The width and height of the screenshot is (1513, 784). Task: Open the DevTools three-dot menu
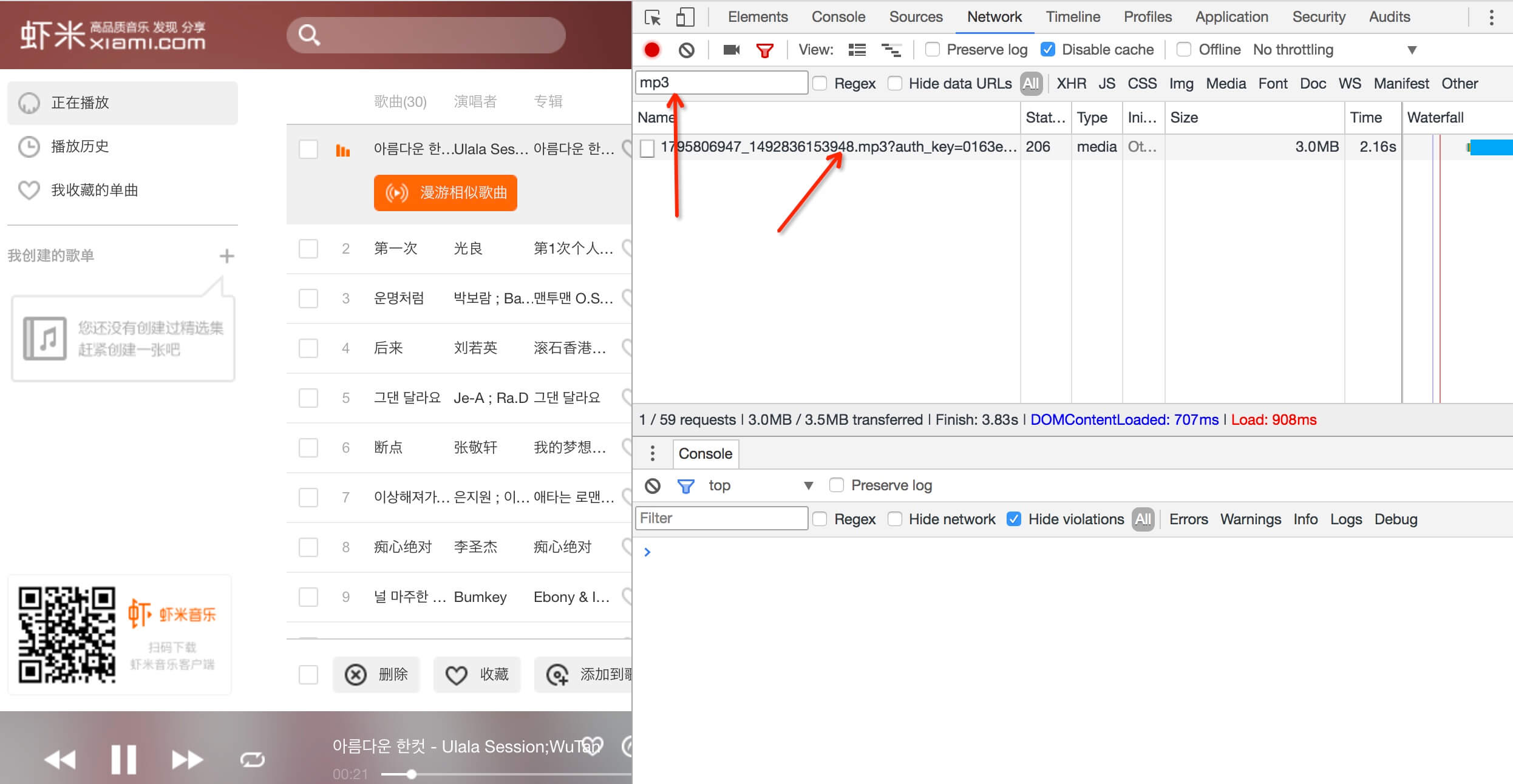tap(1491, 17)
